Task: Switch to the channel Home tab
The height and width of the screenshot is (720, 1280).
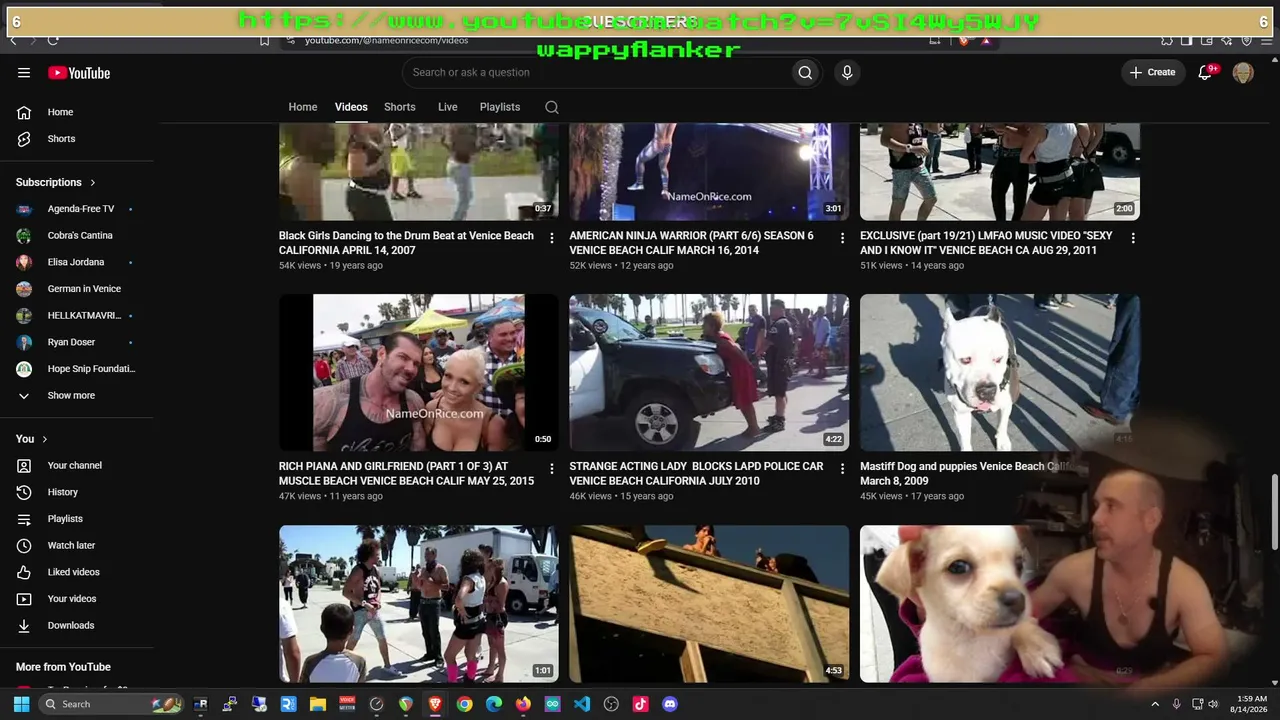Action: click(x=303, y=107)
